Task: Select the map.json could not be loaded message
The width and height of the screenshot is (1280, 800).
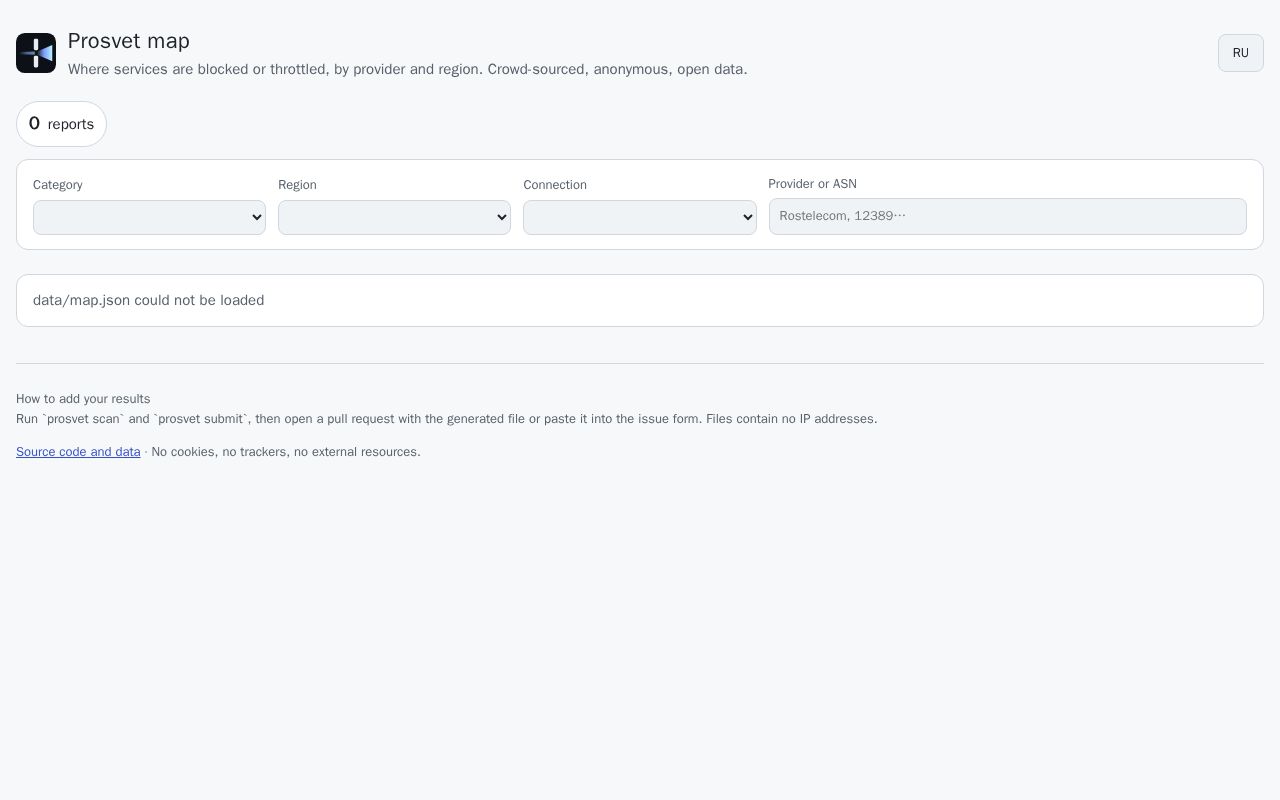Action: tap(148, 300)
